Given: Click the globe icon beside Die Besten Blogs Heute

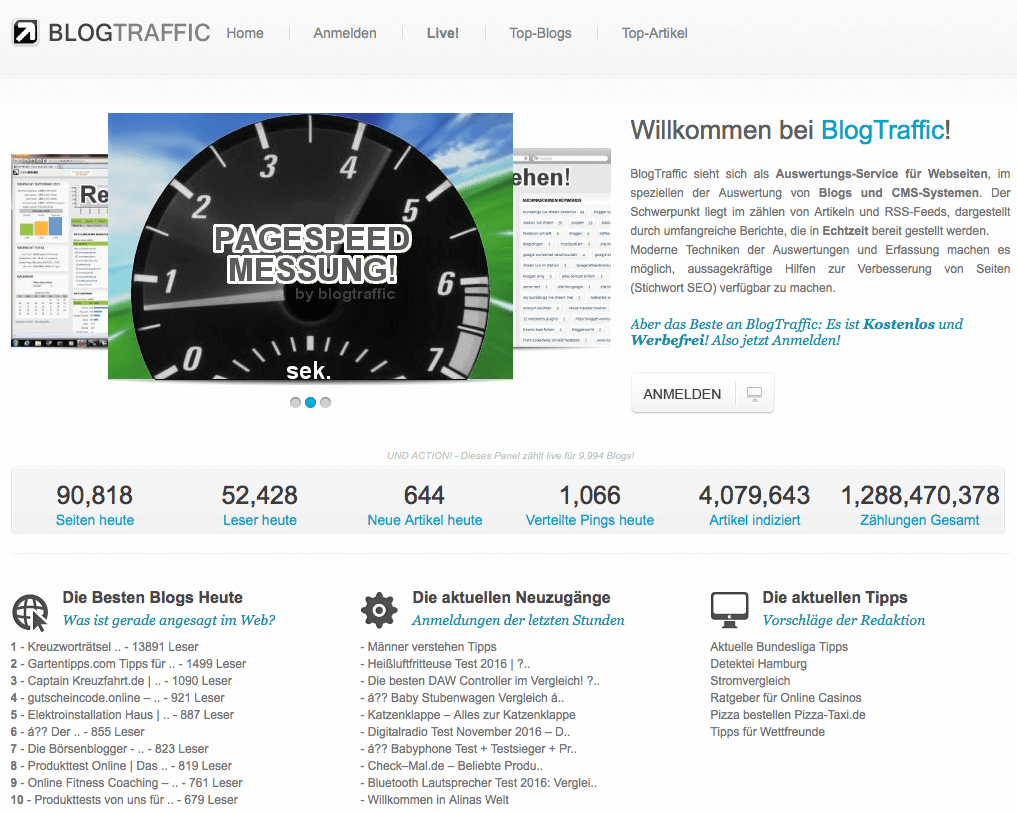Looking at the screenshot, I should pos(30,612).
